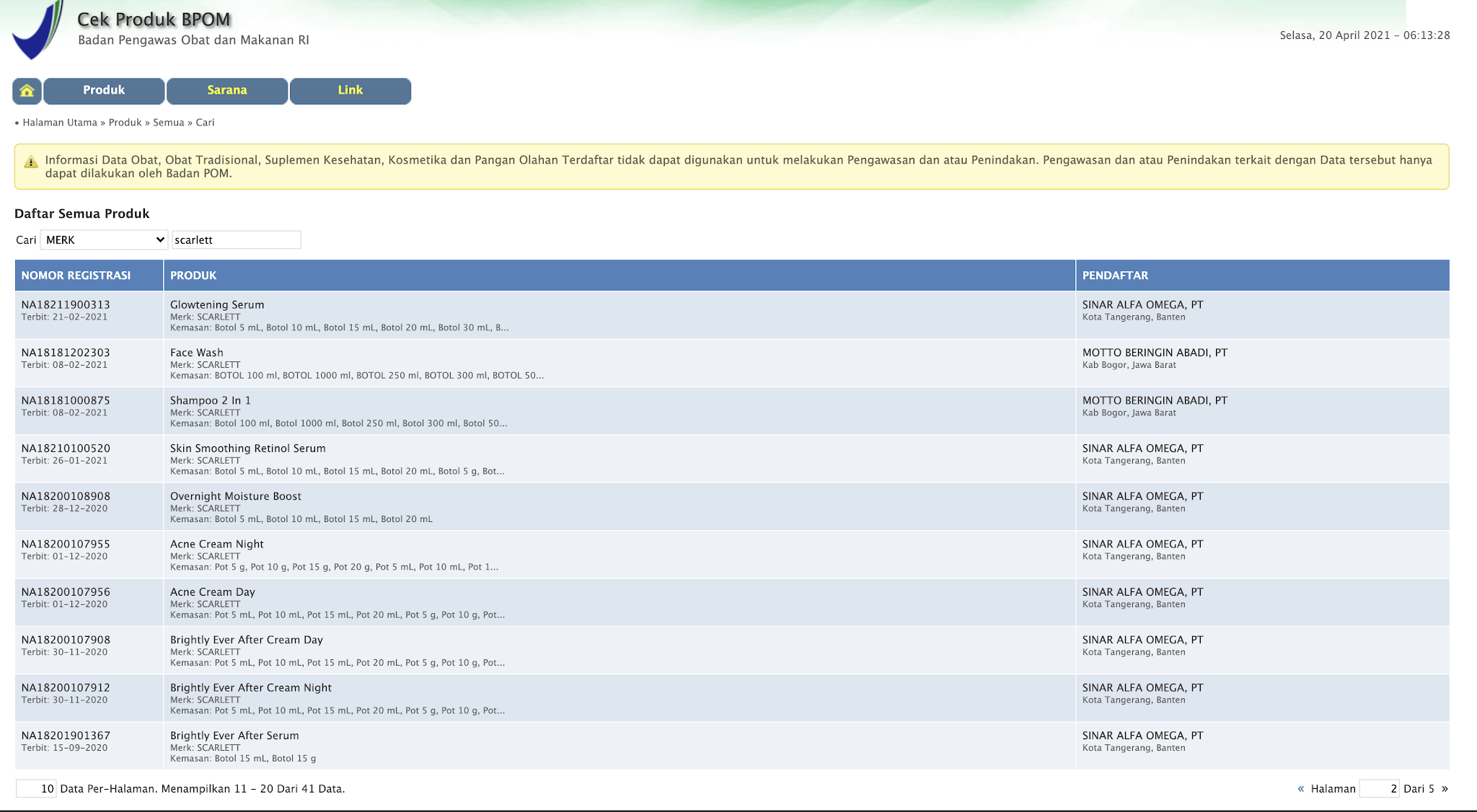Select registration number NA18210100520
1477x812 pixels.
tap(66, 449)
